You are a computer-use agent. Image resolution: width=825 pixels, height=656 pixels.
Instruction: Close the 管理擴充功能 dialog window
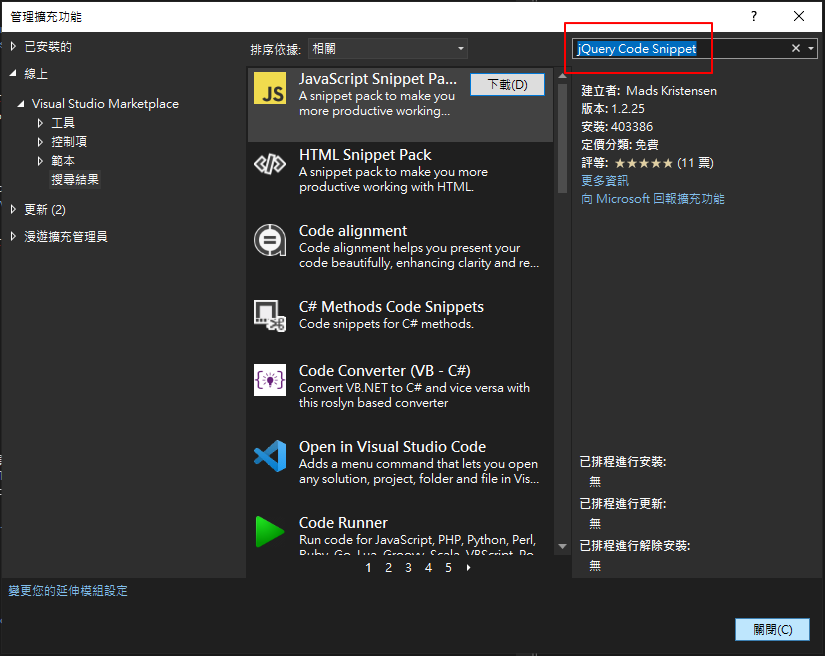(799, 16)
